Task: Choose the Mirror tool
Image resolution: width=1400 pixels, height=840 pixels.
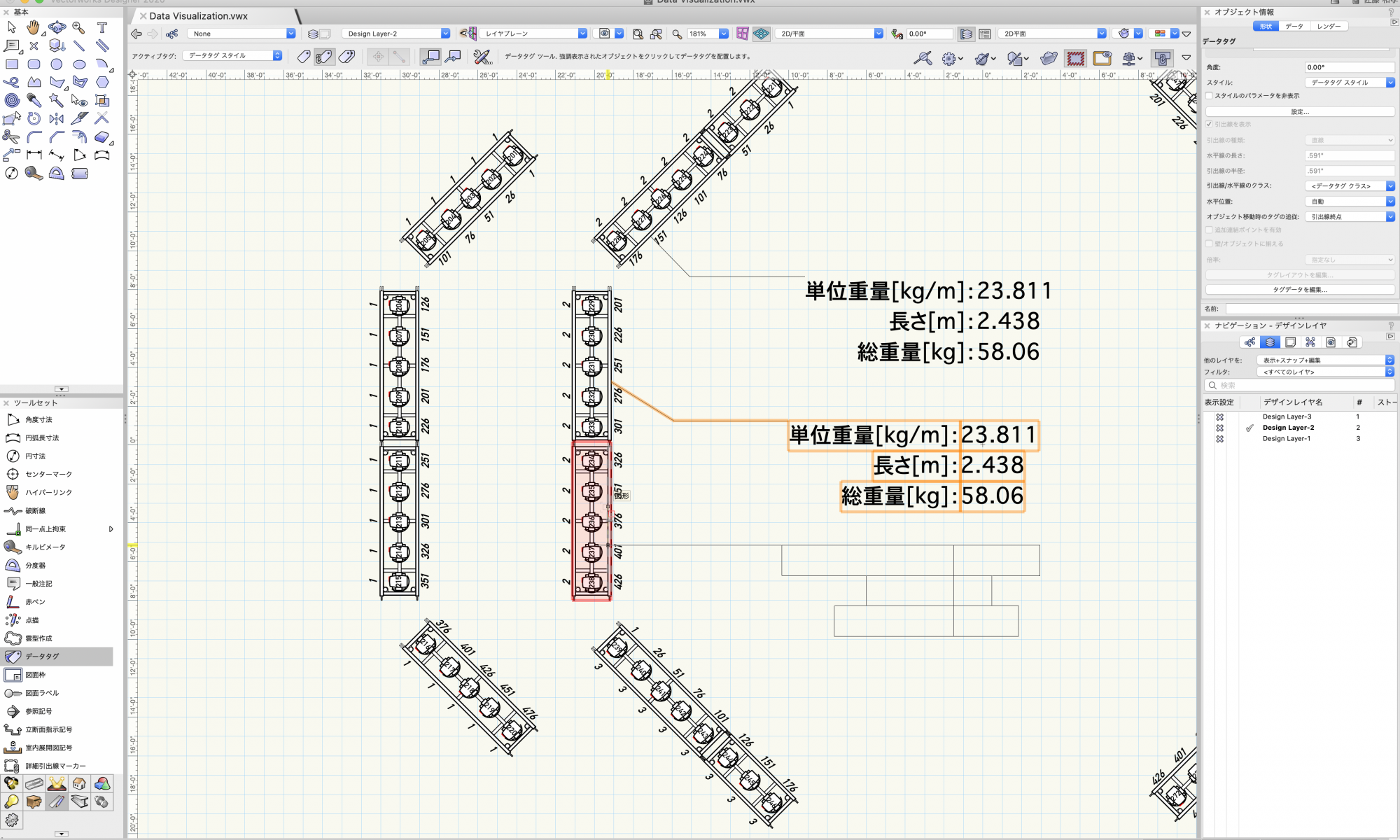Action: (57, 118)
